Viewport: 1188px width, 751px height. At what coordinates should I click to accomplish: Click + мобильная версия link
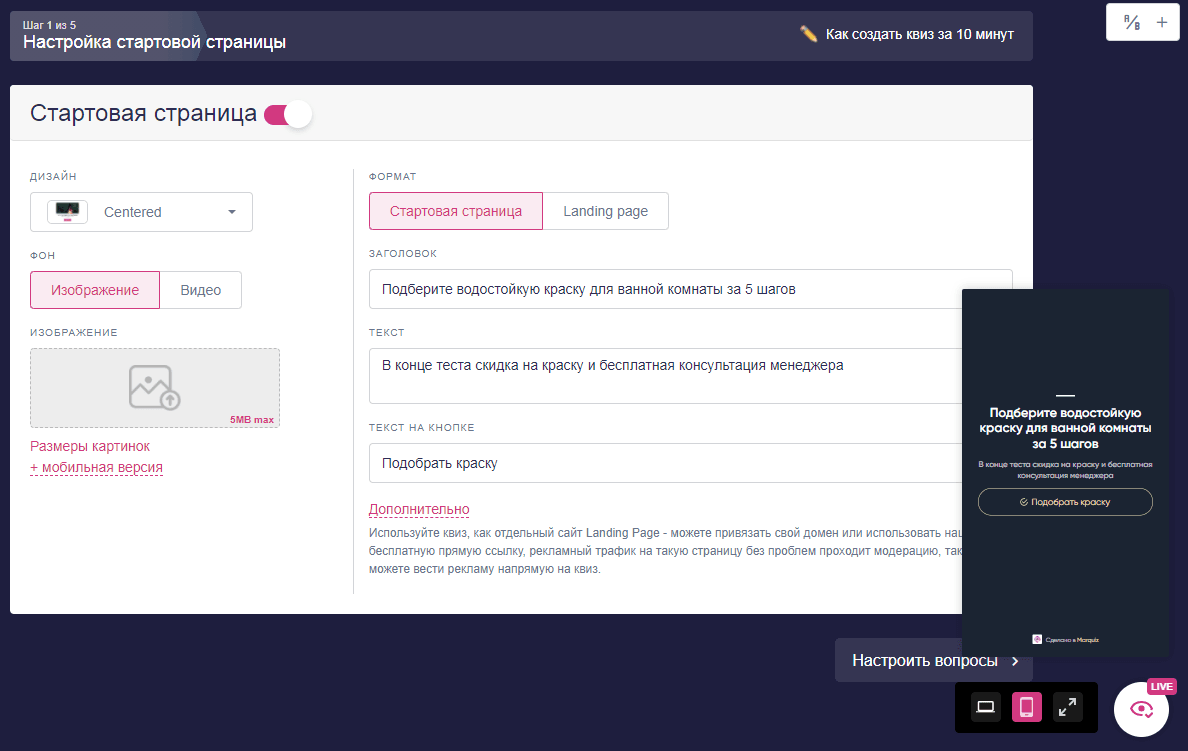point(96,468)
